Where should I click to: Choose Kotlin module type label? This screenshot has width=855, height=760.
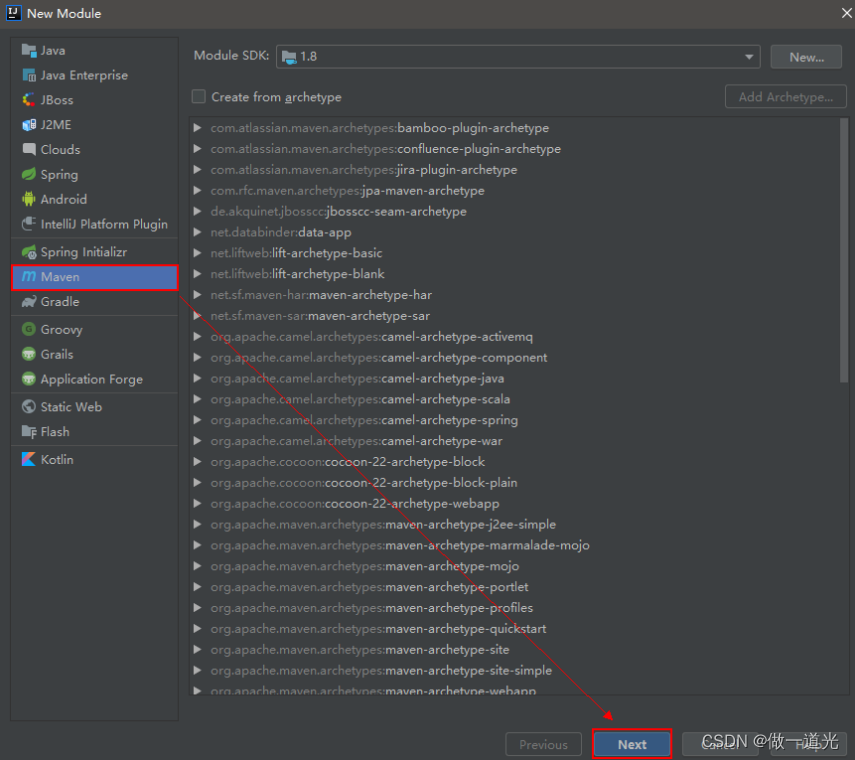(57, 460)
